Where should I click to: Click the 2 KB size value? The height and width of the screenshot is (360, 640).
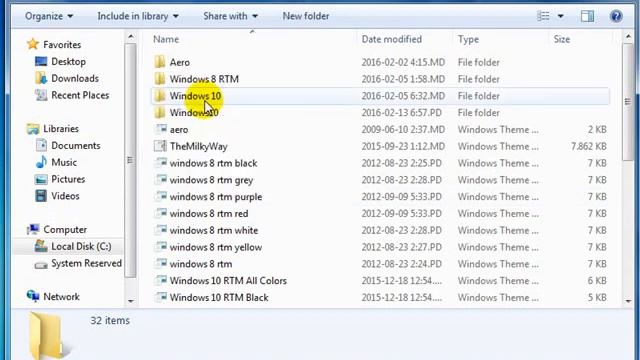pos(597,129)
